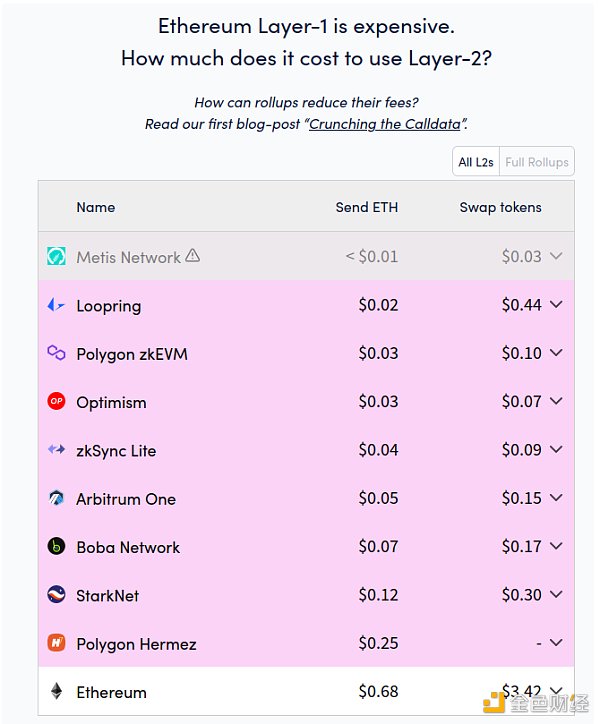The width and height of the screenshot is (600, 724).
Task: Click the Arbitrum One logo icon
Action: [x=56, y=499]
